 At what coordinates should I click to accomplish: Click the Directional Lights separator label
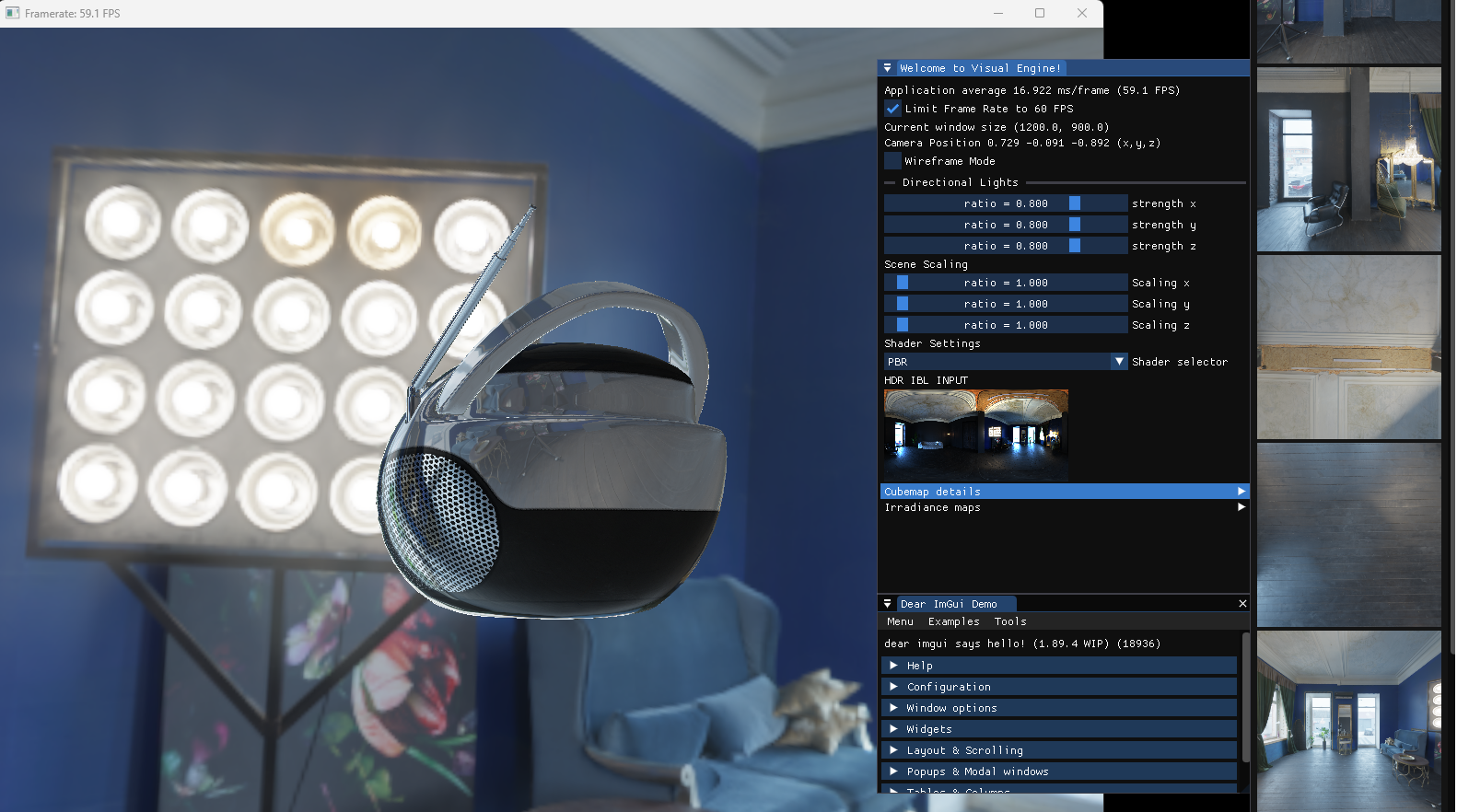pos(961,182)
